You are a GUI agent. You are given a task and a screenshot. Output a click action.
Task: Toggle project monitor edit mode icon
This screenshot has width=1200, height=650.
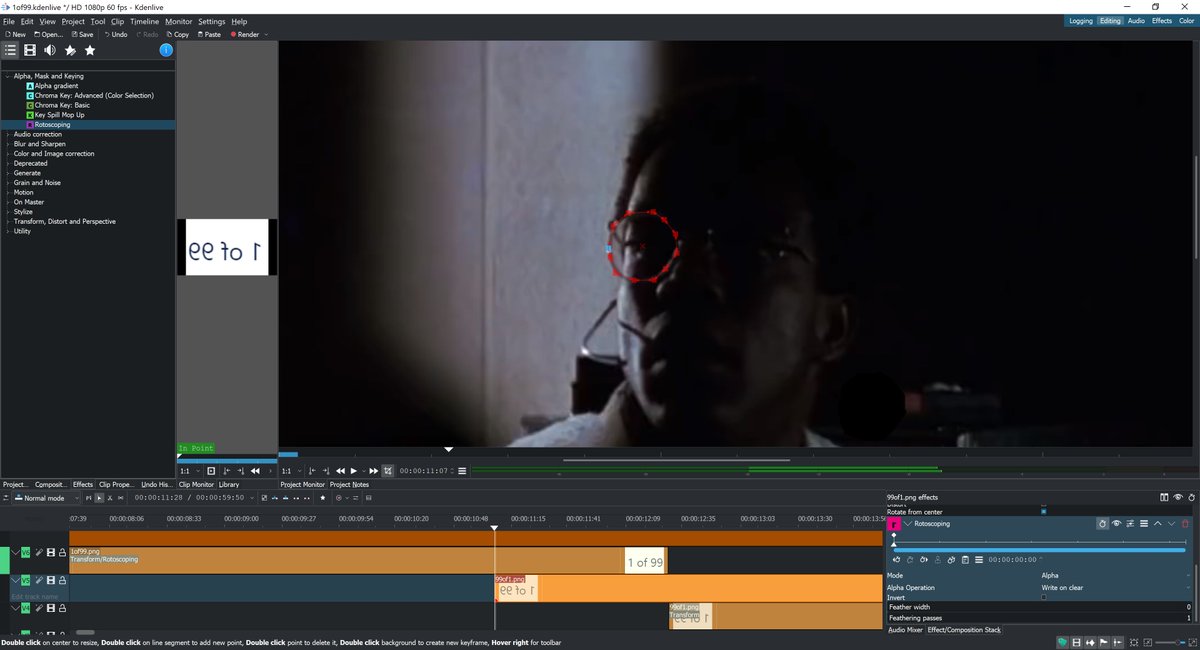(387, 471)
